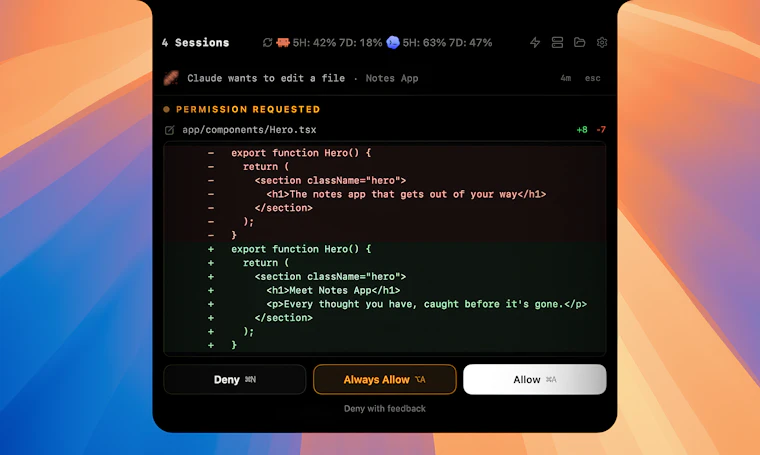Open the app/components/Hero.tsx file path

coord(249,130)
